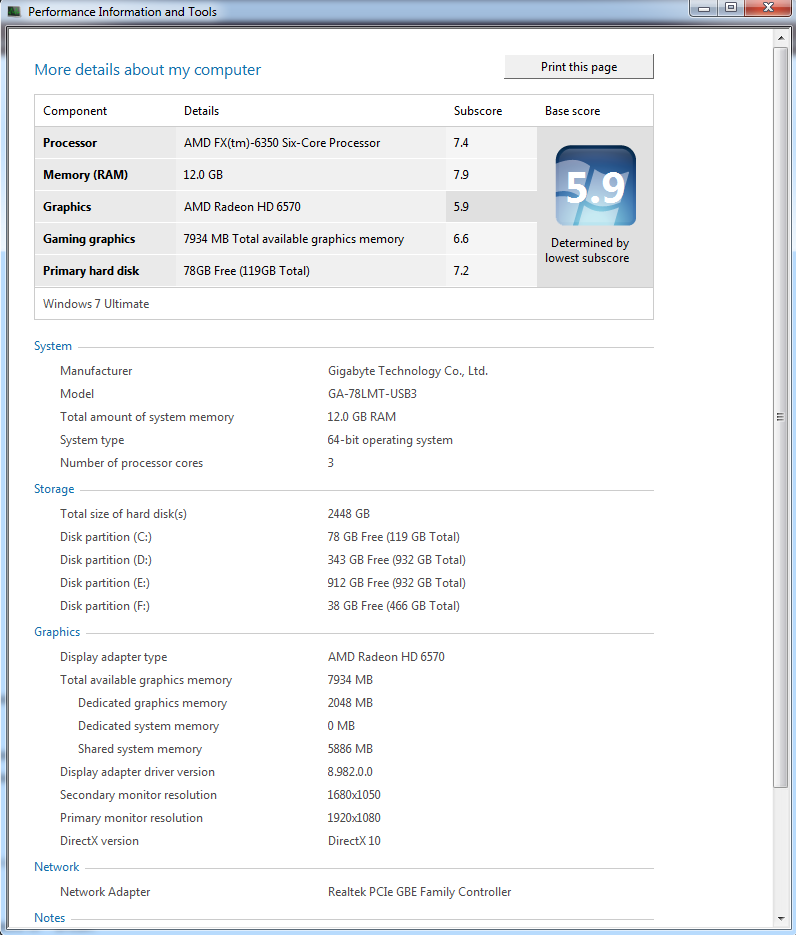Click the Print this page button
The width and height of the screenshot is (796, 935).
pyautogui.click(x=579, y=67)
